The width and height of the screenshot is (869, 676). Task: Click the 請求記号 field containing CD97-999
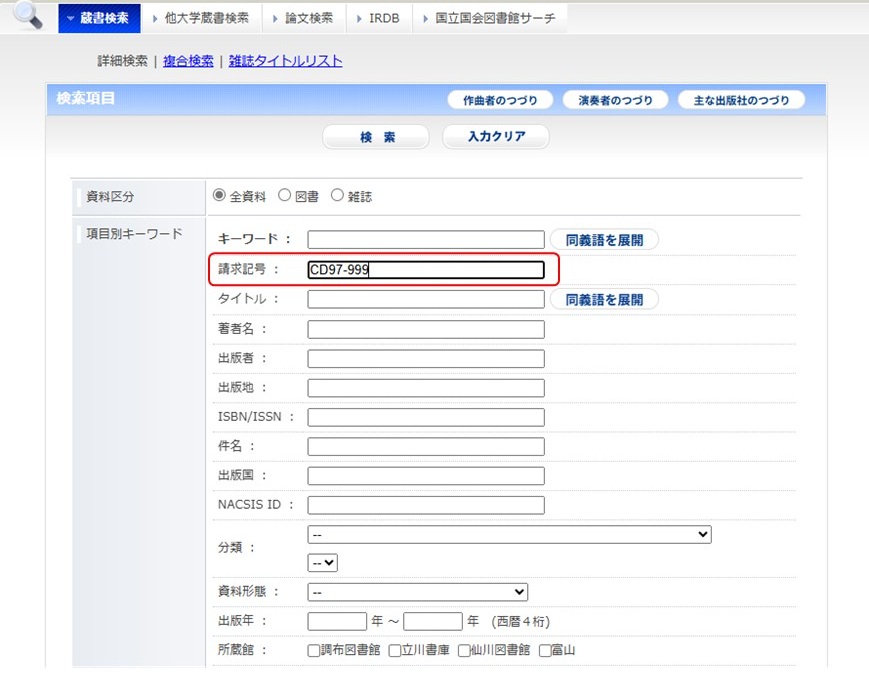(426, 270)
